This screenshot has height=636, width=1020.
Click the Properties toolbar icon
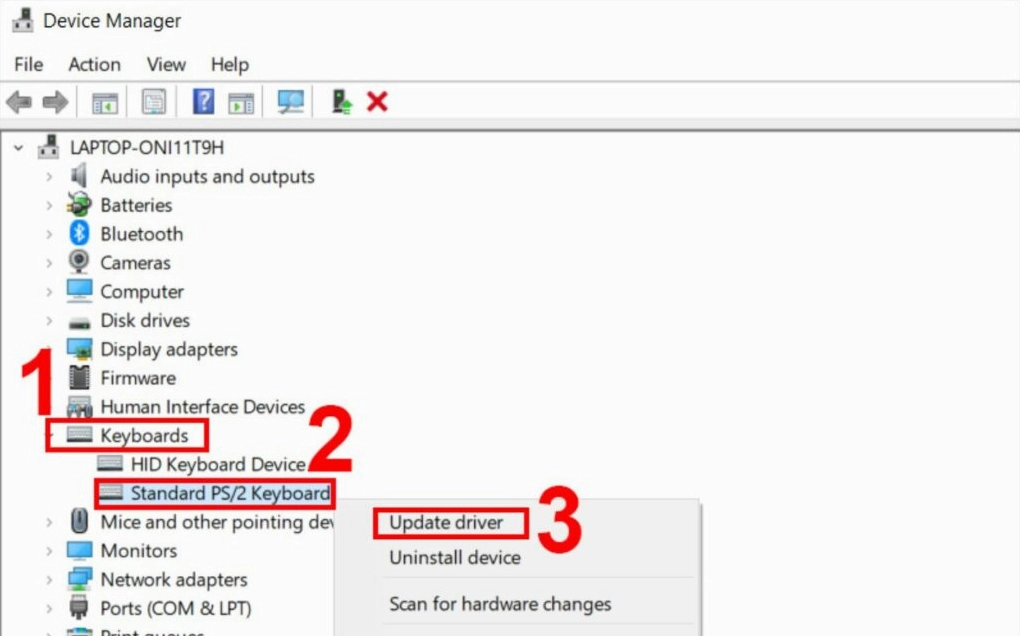152,101
